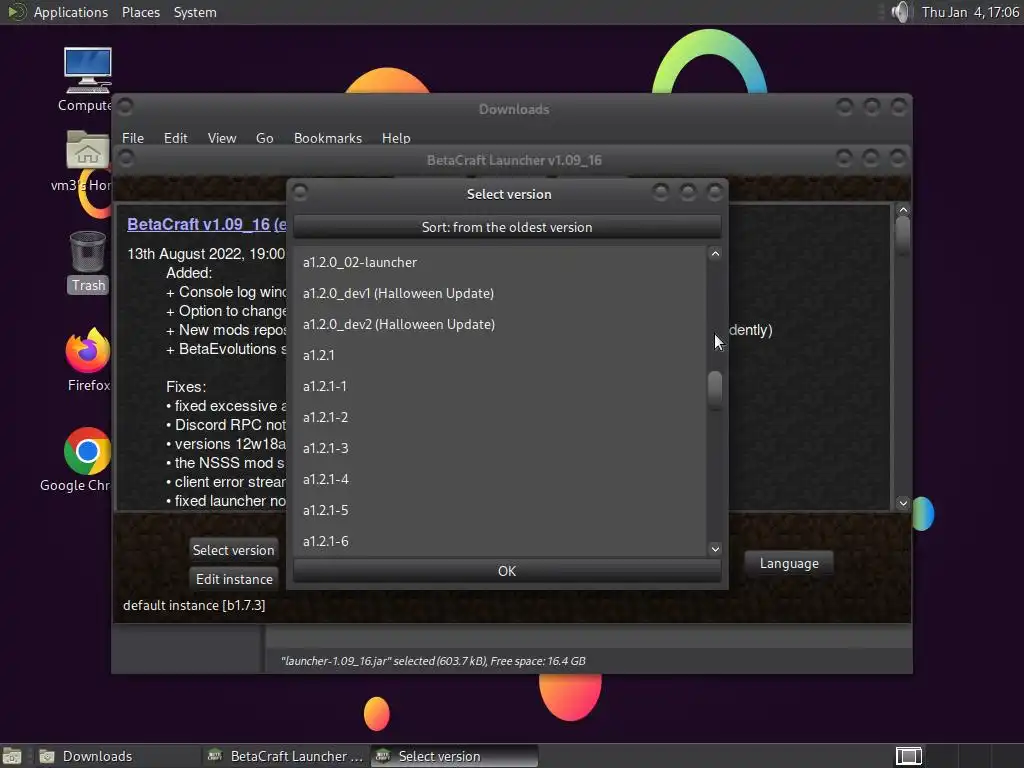1024x768 pixels.
Task: Open the Places menu
Action: (140, 12)
